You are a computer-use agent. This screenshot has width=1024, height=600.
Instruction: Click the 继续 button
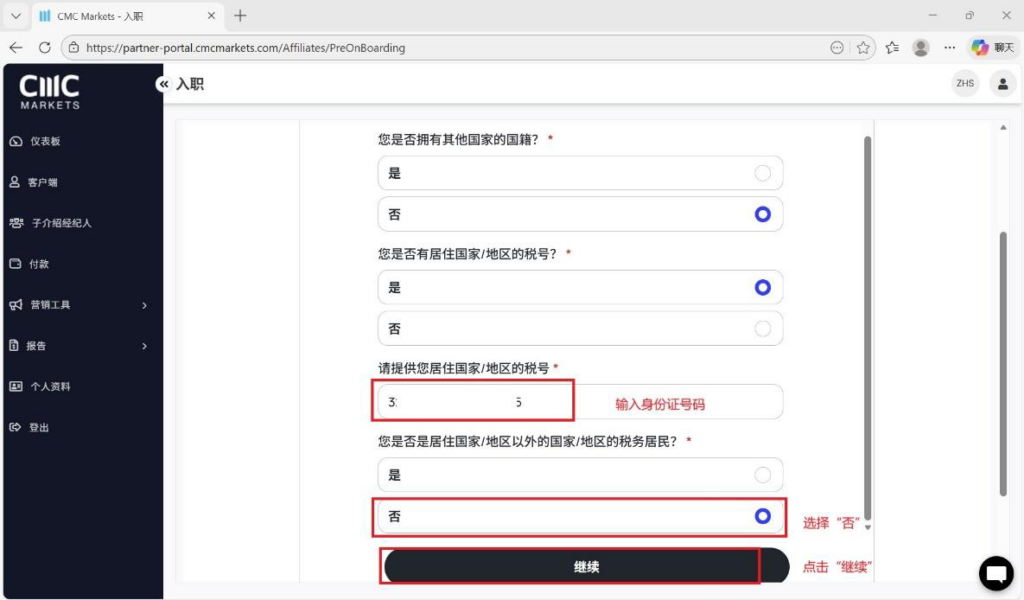586,566
